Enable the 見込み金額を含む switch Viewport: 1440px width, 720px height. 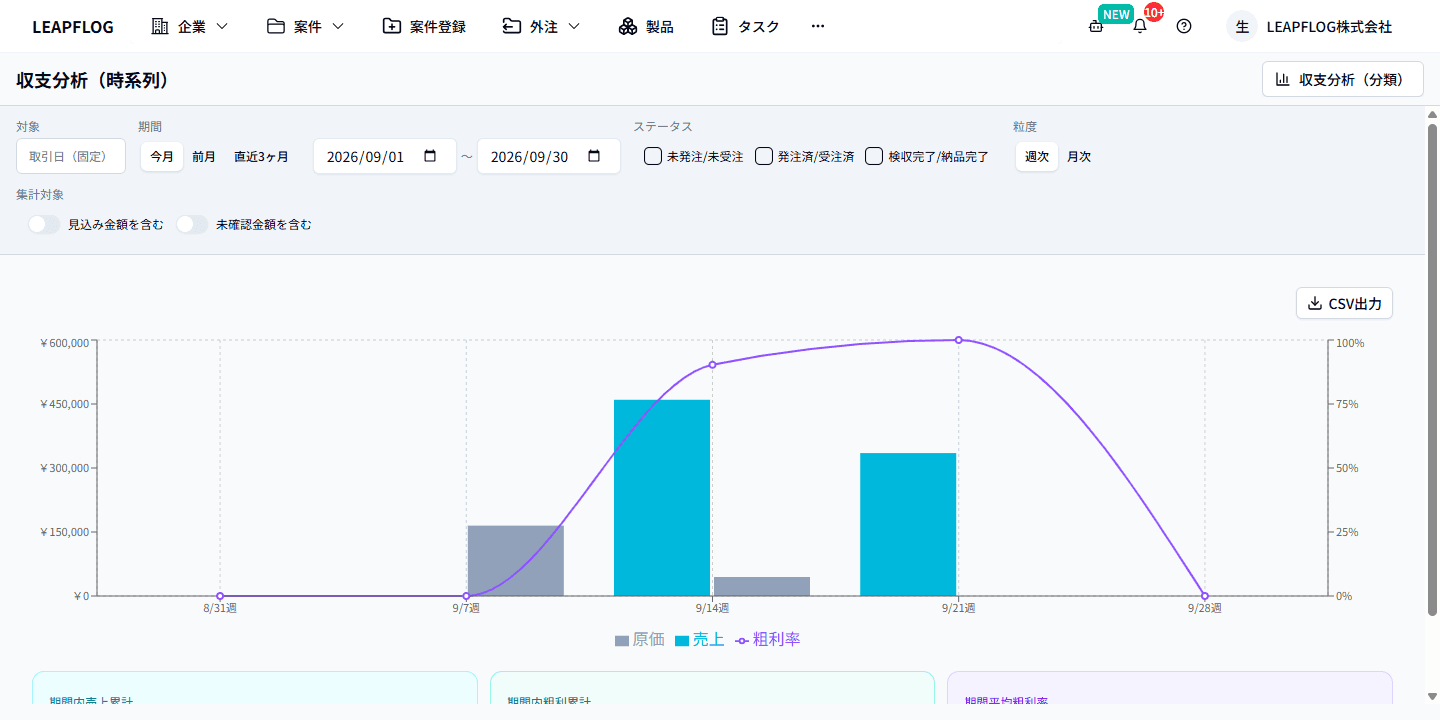pos(44,225)
